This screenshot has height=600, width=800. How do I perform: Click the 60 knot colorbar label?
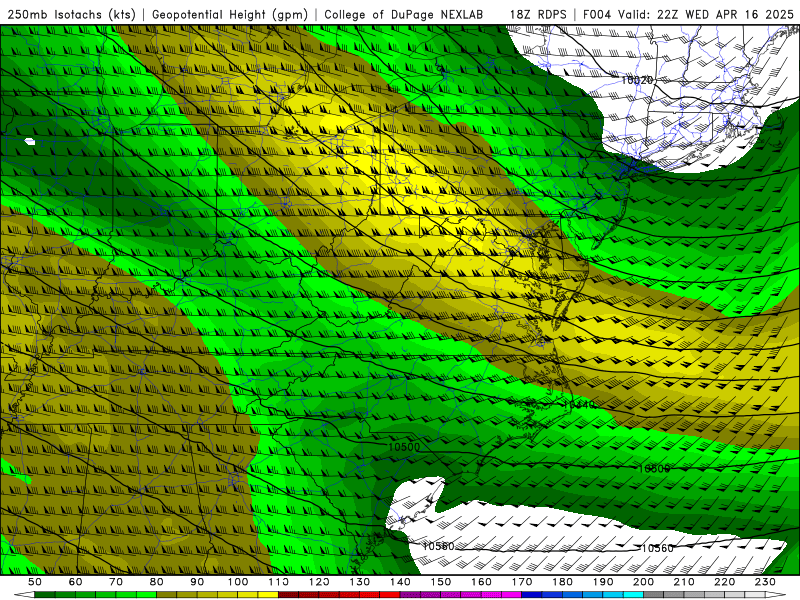point(75,582)
